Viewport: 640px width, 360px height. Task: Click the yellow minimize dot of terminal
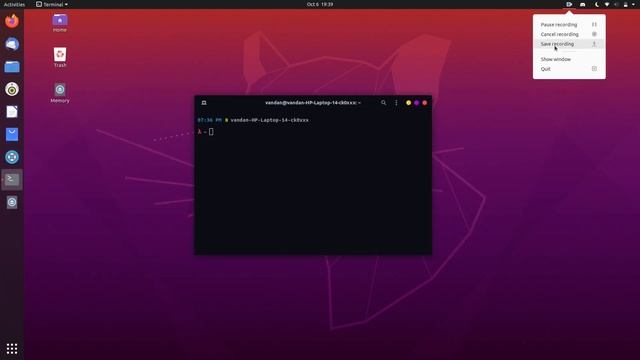click(x=408, y=103)
